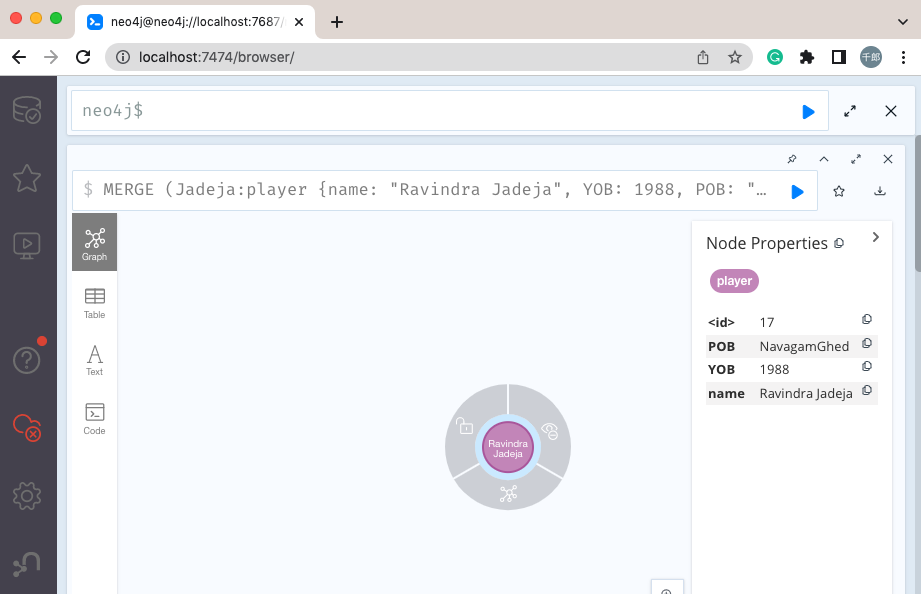Copy the POB value NavagamGhed

click(x=867, y=343)
